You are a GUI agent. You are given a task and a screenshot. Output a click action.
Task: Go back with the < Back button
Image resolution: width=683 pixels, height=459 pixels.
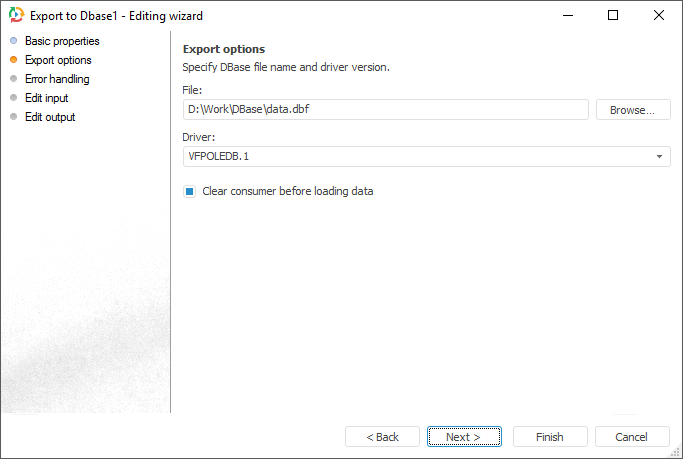point(382,437)
